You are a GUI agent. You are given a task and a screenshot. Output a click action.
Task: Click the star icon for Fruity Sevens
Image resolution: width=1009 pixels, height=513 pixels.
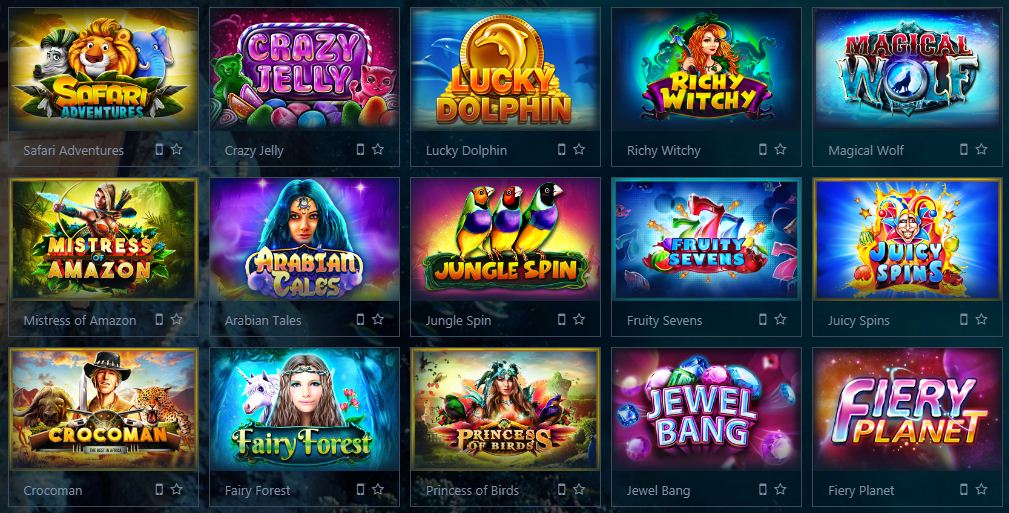coord(781,319)
